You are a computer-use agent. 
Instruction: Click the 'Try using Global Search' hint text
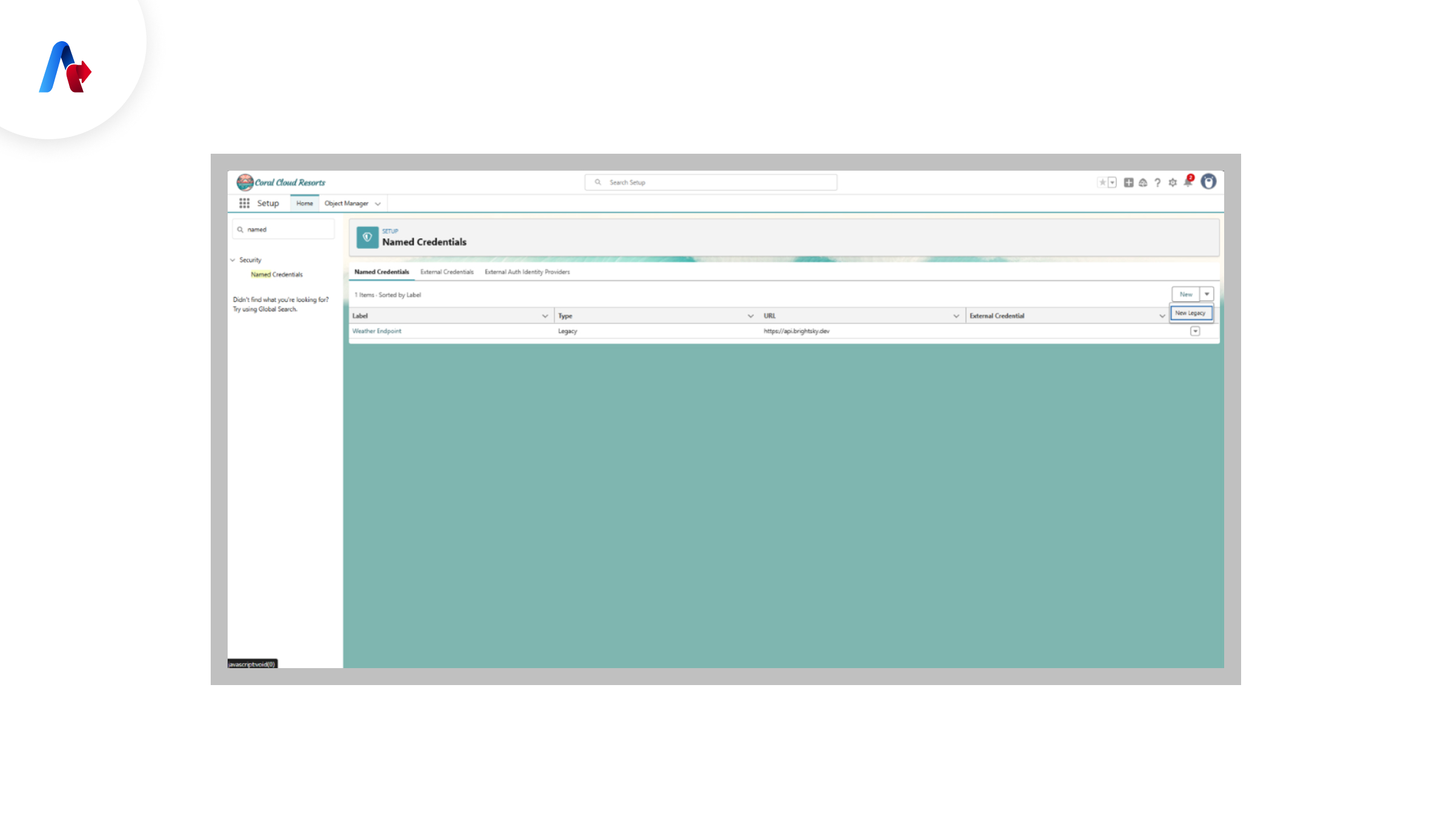click(265, 309)
